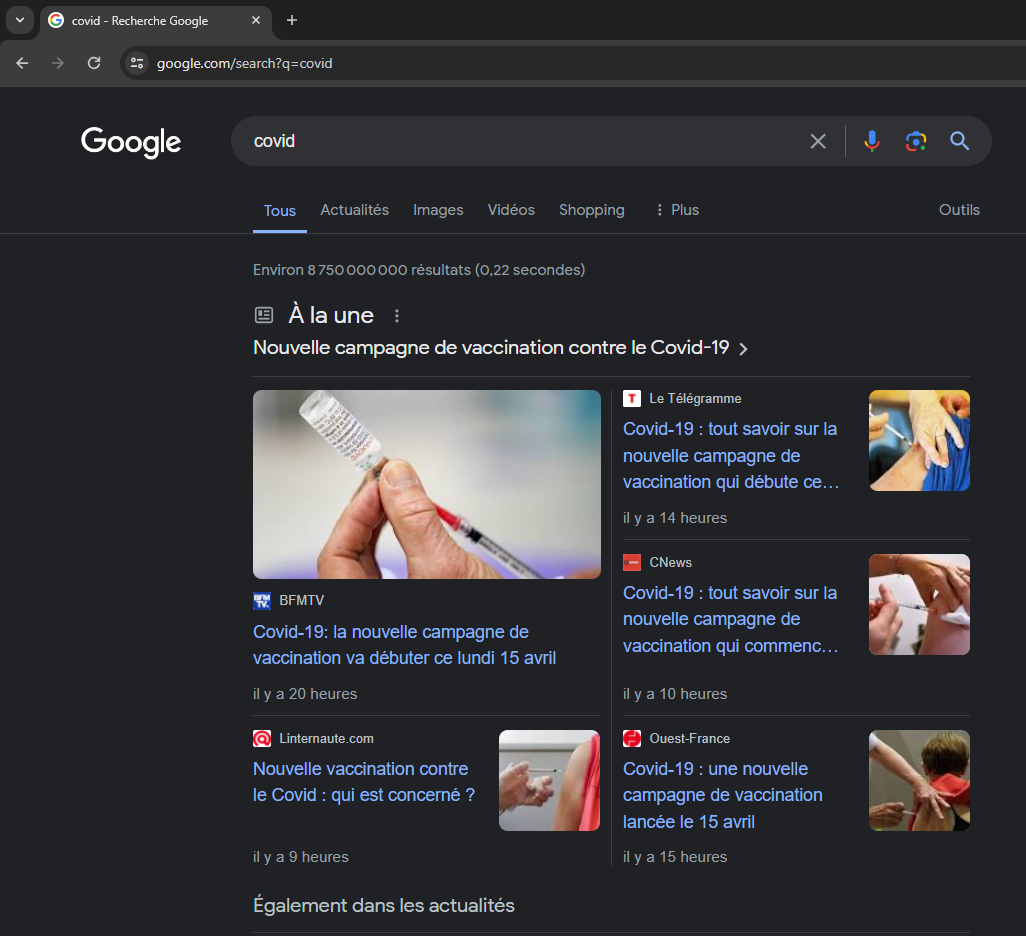Click the 'il y a 20 heures' timestamp

(x=305, y=694)
